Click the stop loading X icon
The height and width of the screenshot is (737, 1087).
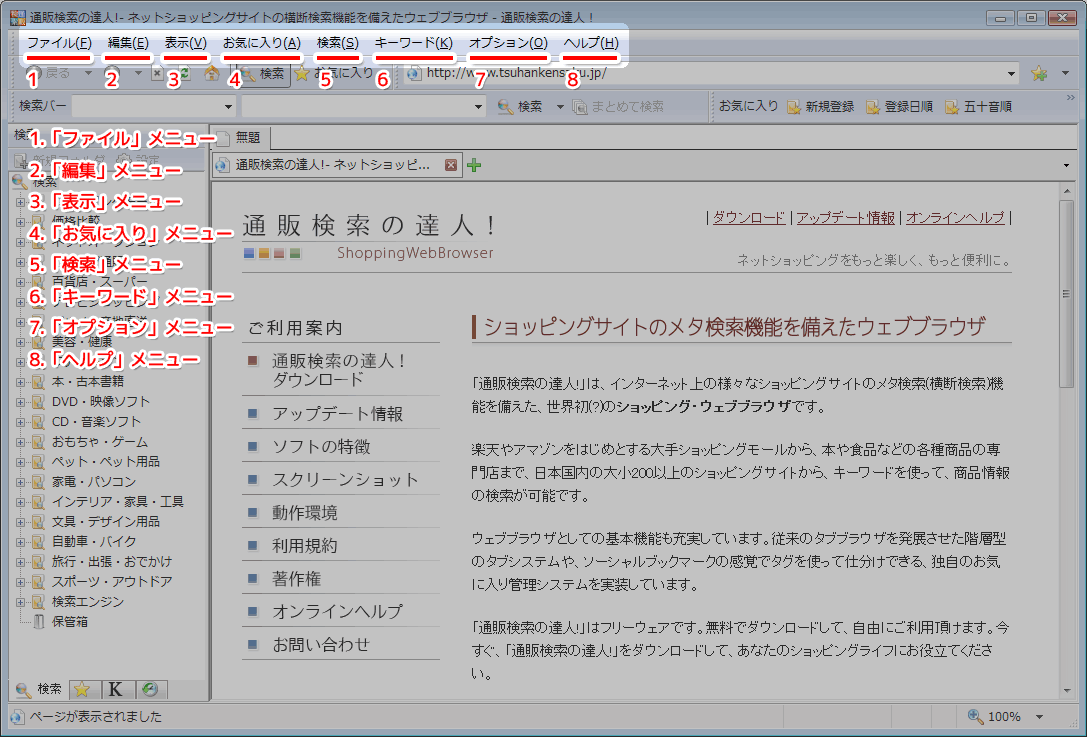point(157,73)
